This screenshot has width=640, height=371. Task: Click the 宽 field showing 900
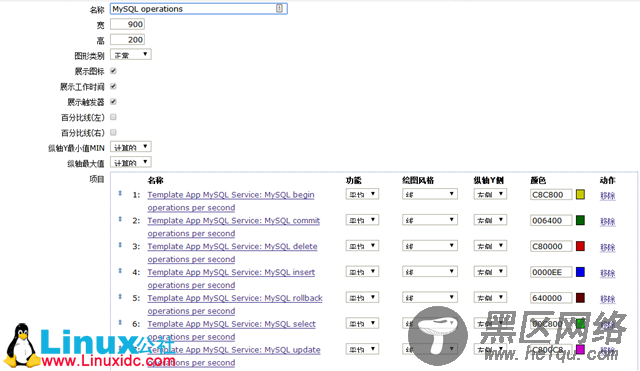127,24
